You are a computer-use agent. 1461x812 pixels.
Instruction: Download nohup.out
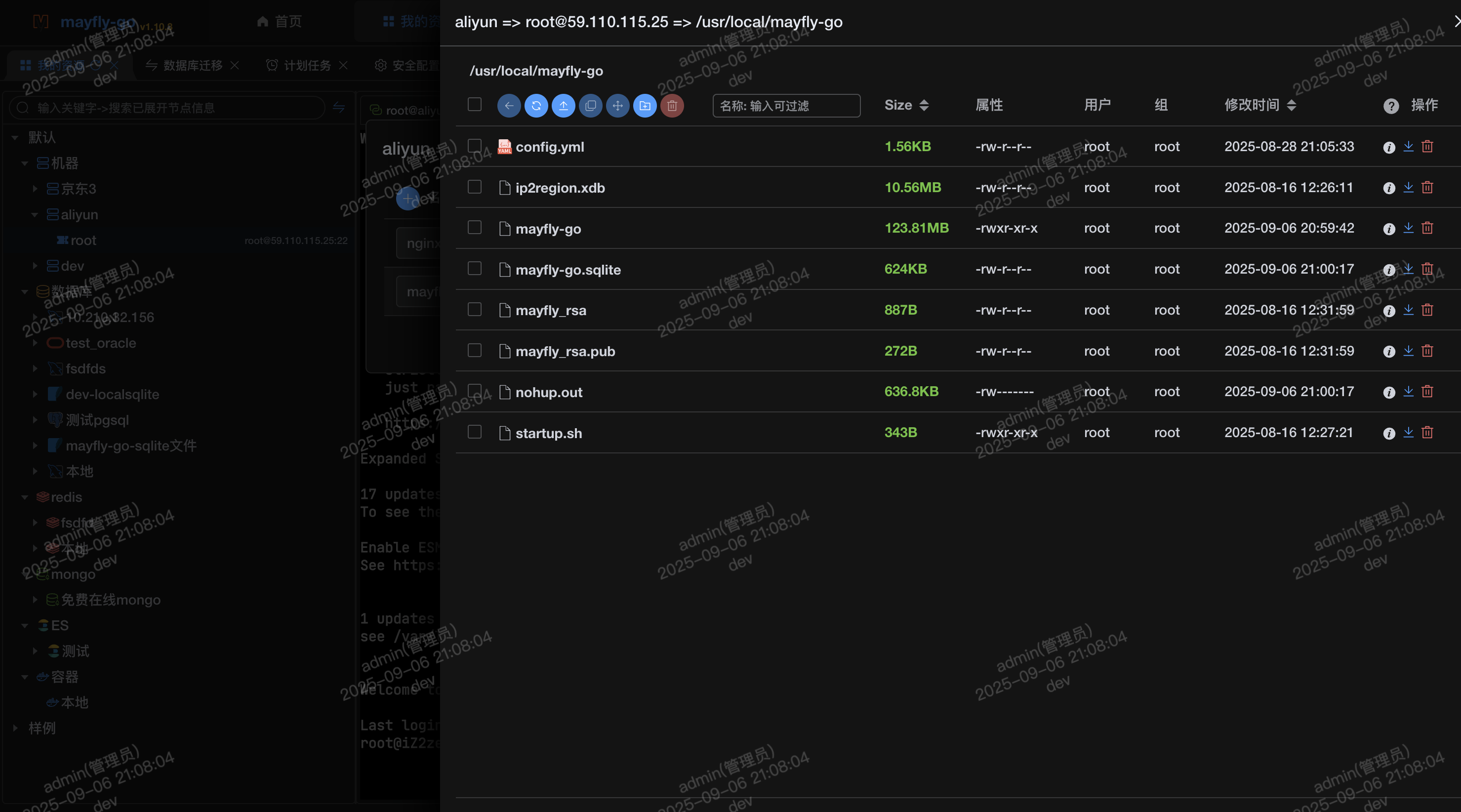(x=1408, y=391)
